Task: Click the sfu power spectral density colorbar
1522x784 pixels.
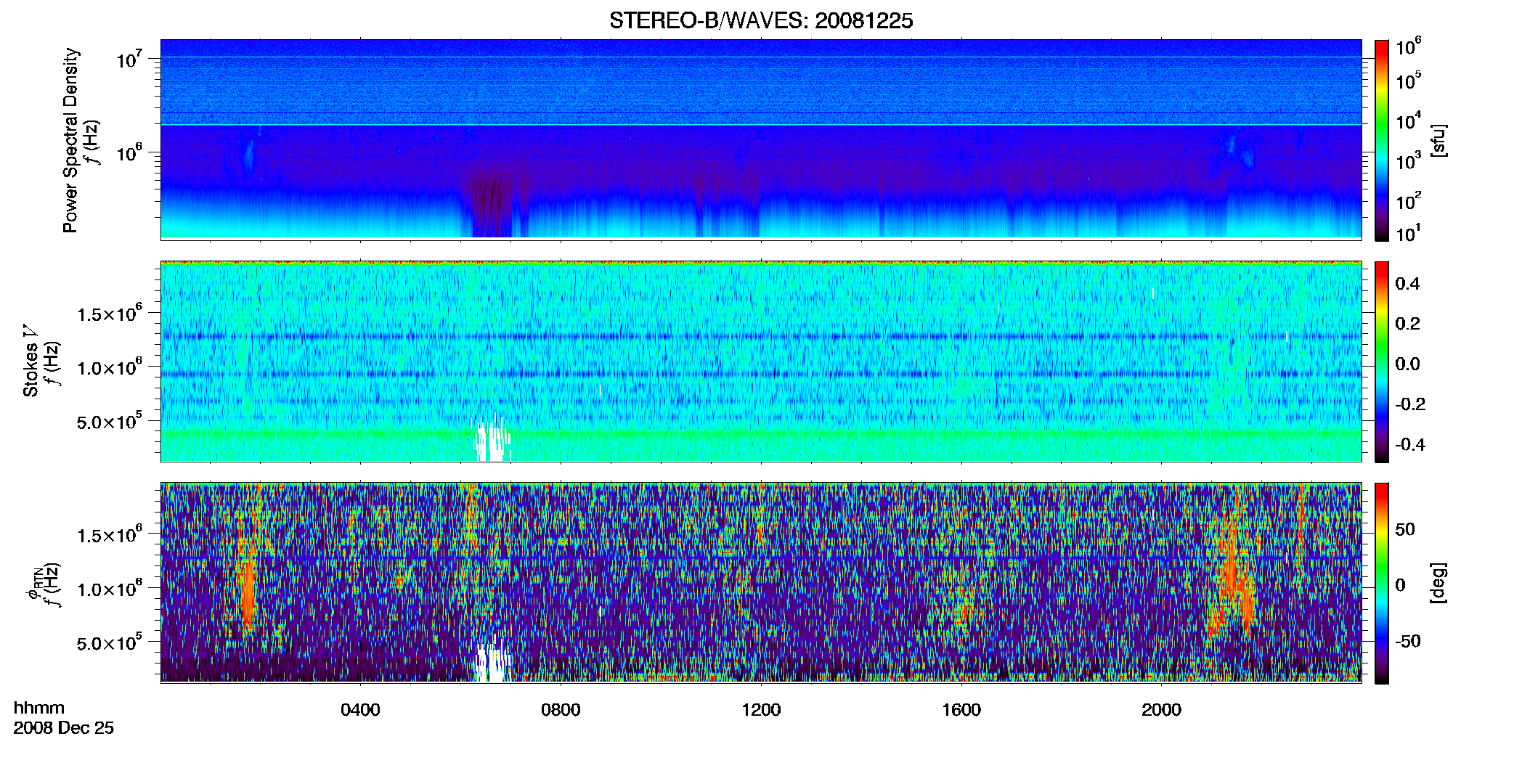Action: click(1382, 140)
